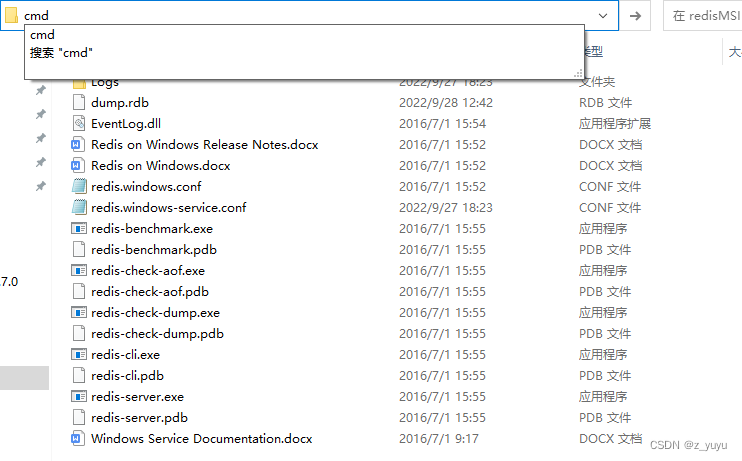Click the date 2016/7/1 9:17

point(439,439)
